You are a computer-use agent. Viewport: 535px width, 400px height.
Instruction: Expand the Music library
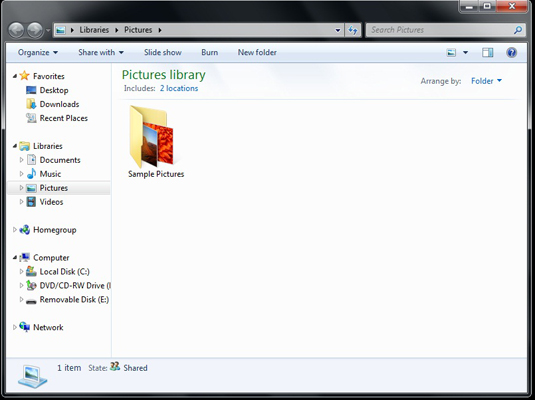pyautogui.click(x=21, y=174)
